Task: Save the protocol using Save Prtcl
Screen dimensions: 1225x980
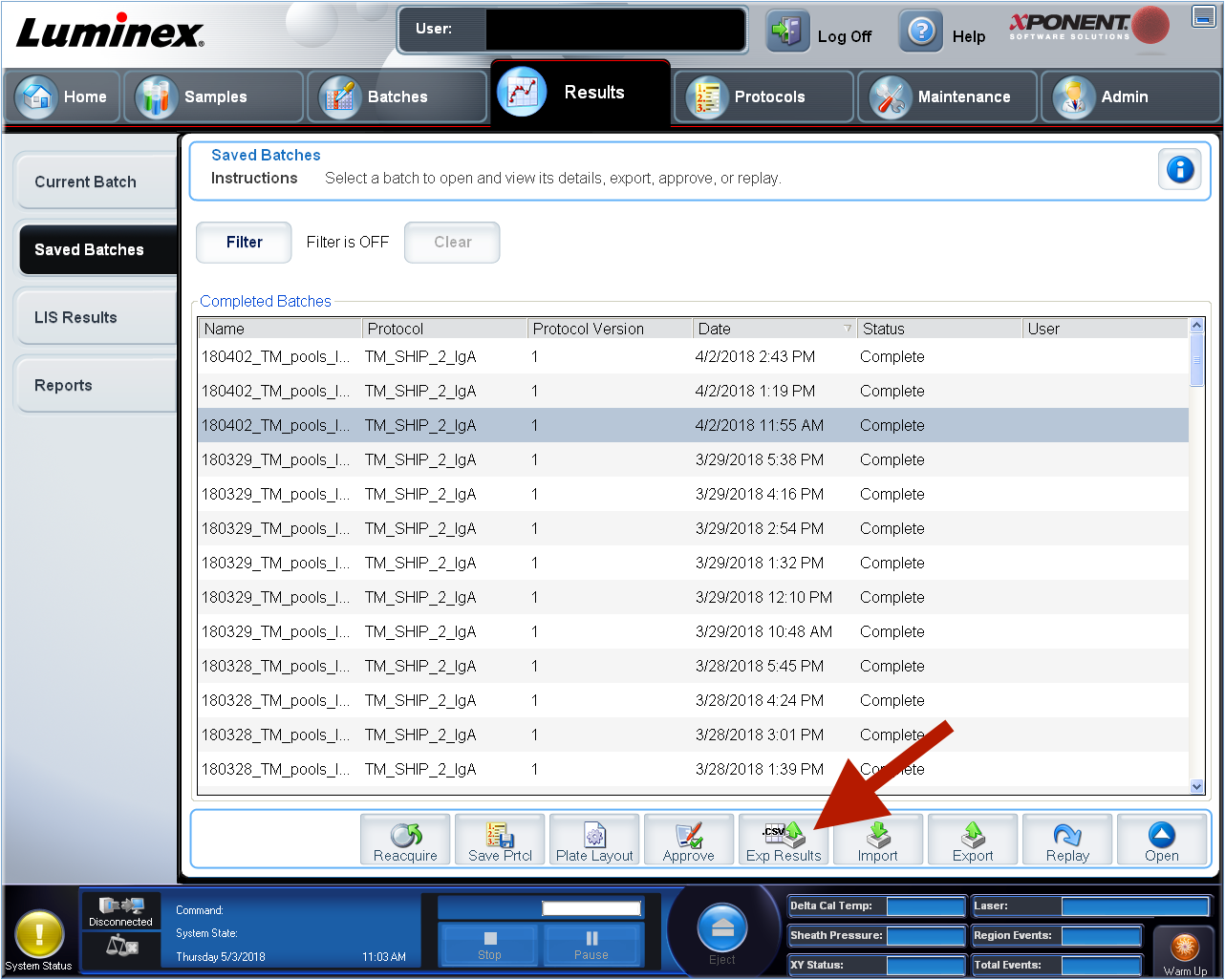Action: (x=499, y=839)
